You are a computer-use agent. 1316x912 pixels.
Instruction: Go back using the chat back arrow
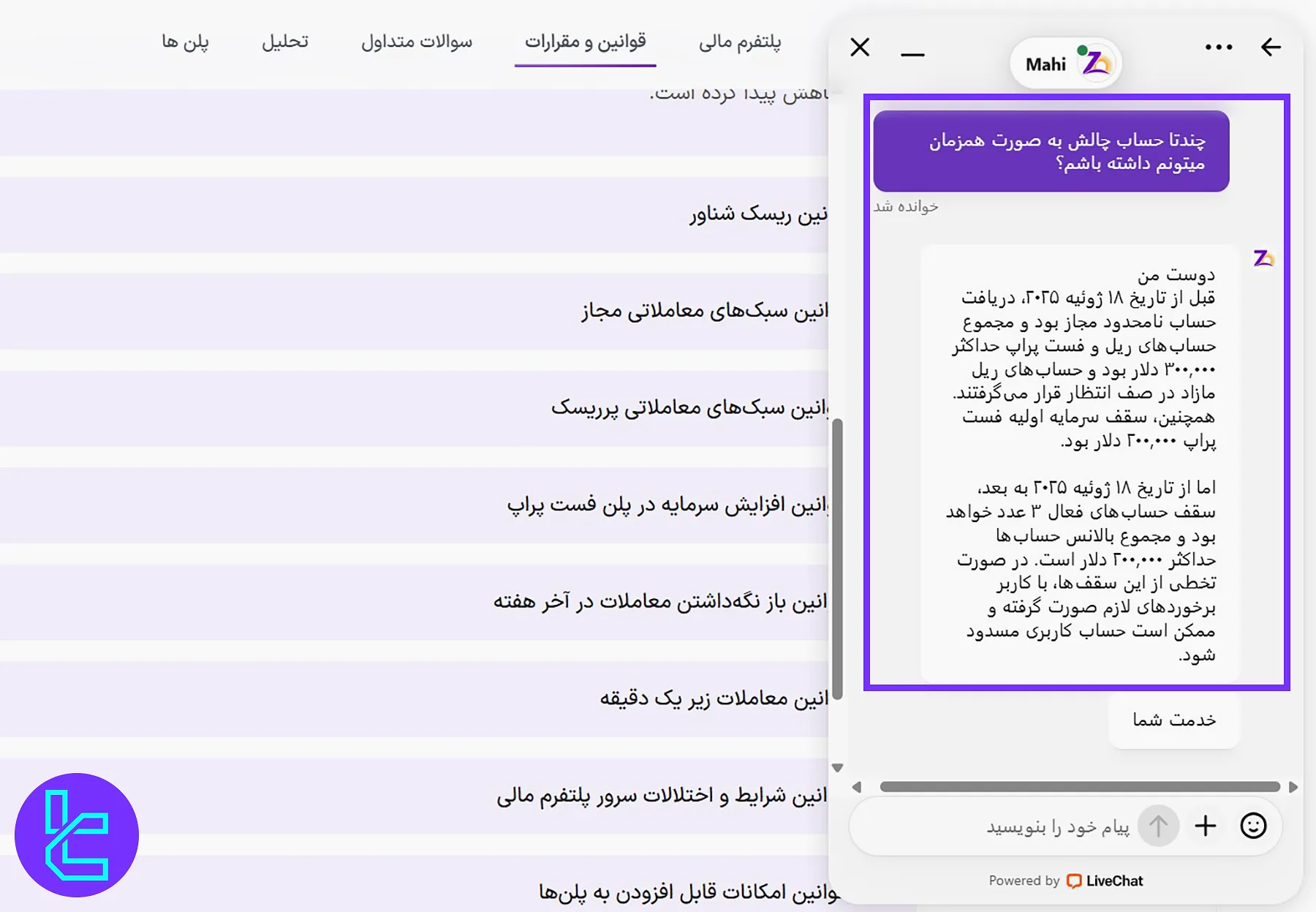coord(1271,47)
